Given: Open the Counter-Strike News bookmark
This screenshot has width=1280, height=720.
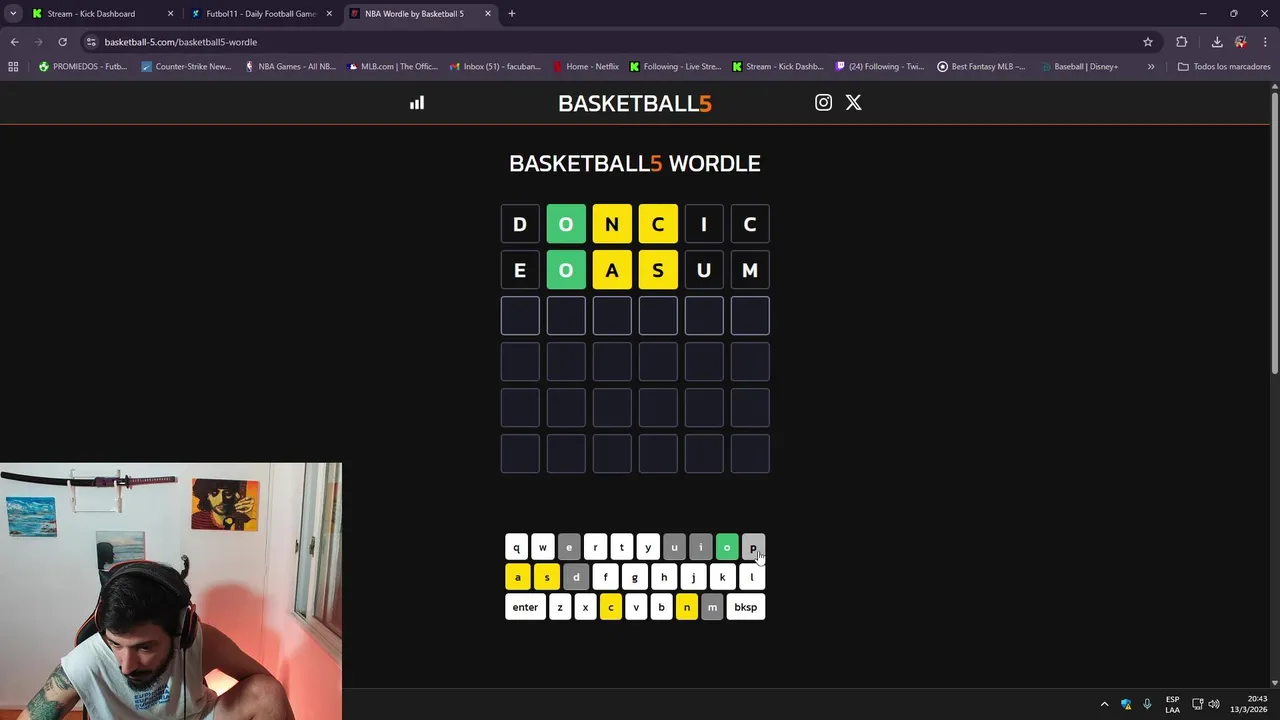Looking at the screenshot, I should 186,67.
